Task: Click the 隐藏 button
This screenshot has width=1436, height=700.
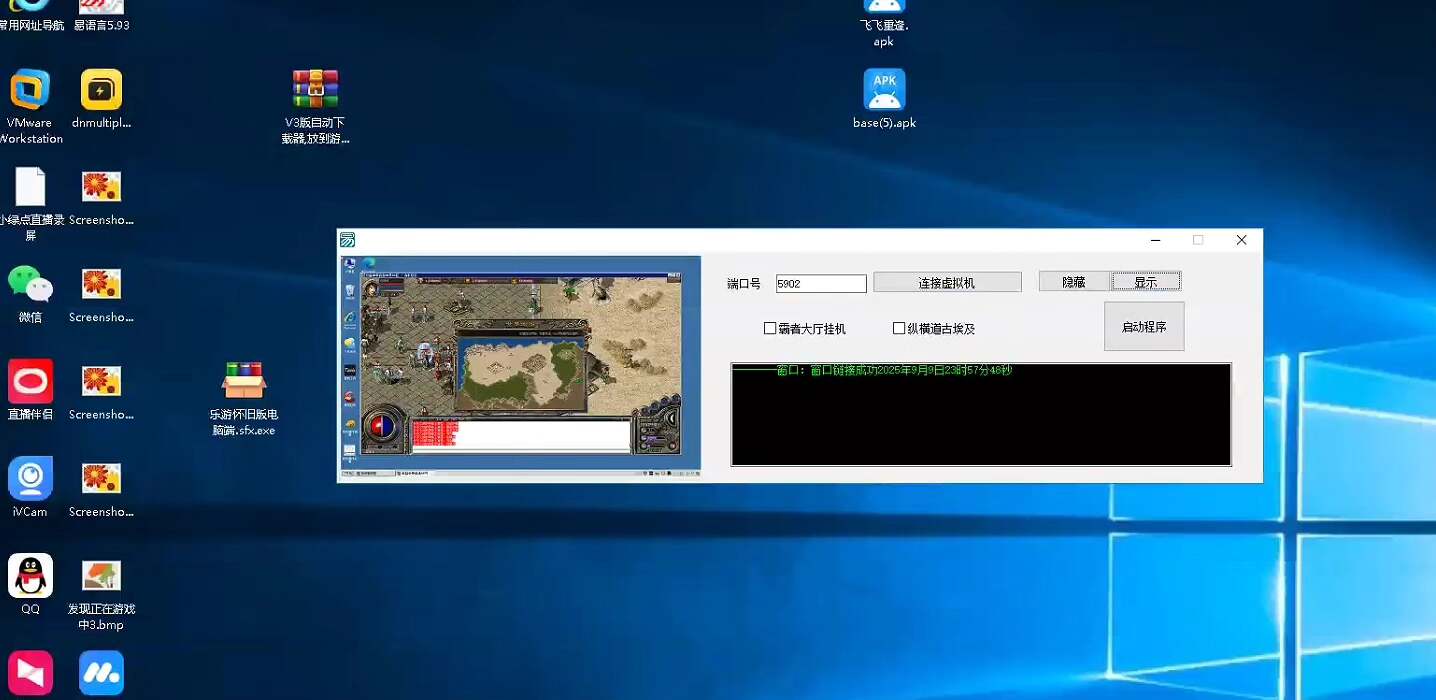Action: (x=1074, y=282)
